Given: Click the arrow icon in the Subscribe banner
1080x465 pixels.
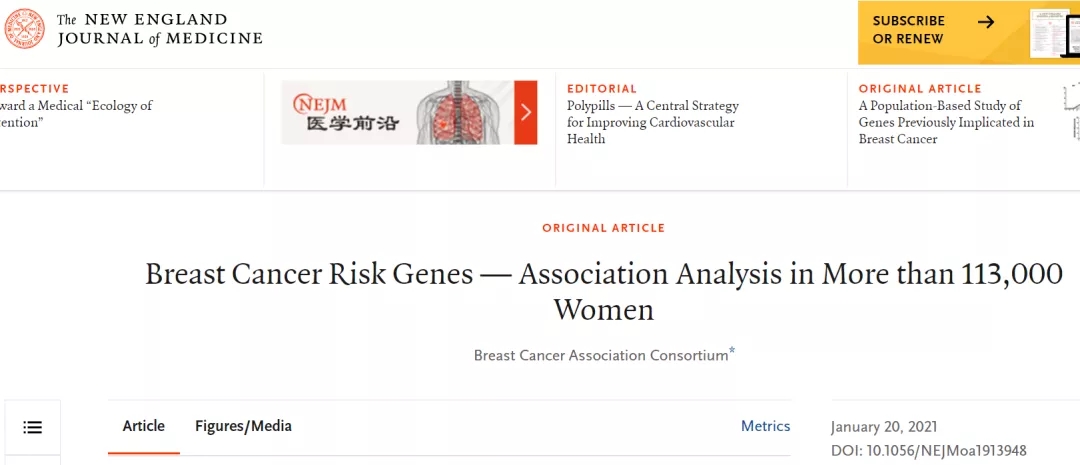Looking at the screenshot, I should tap(986, 22).
